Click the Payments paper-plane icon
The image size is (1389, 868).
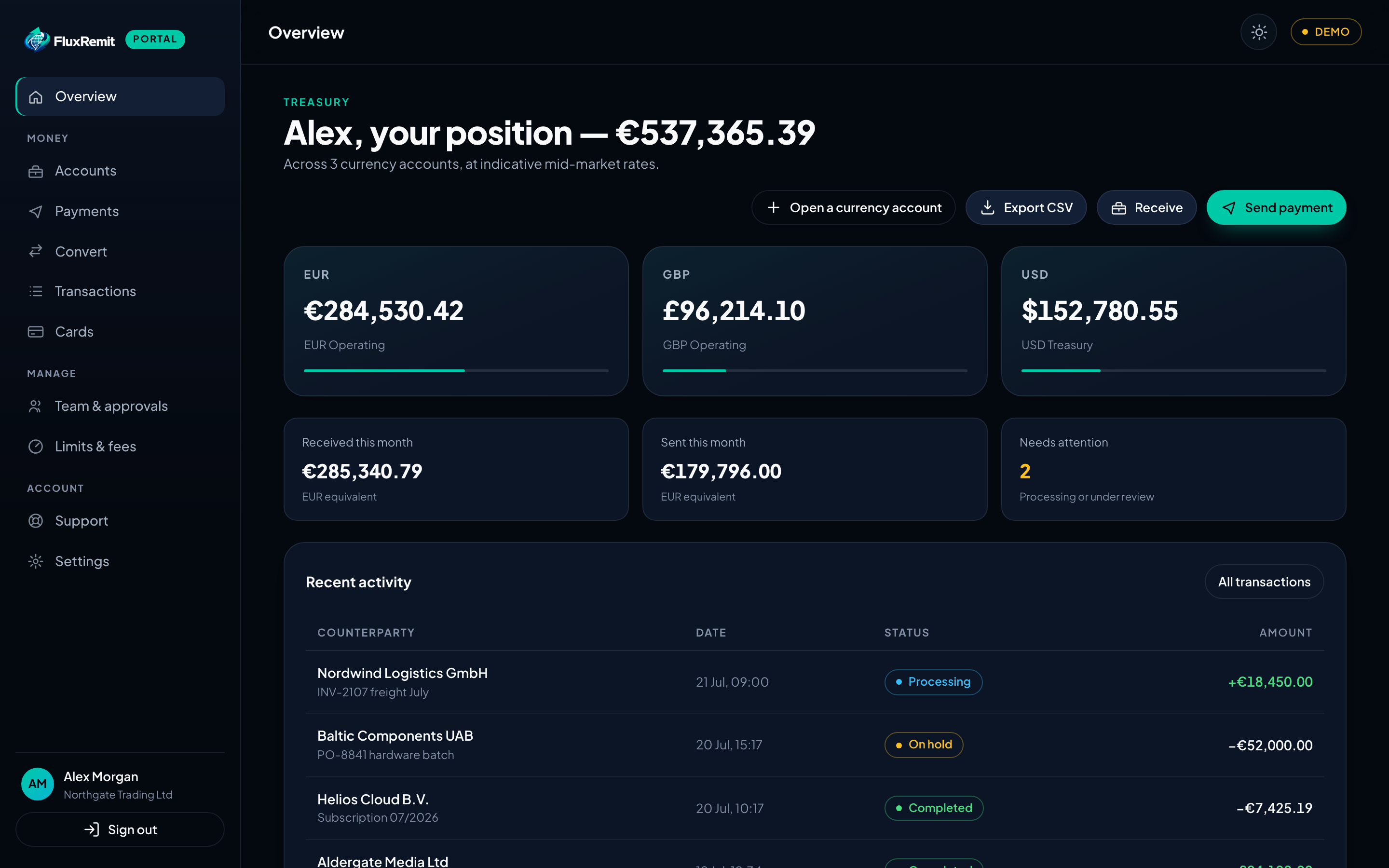36,211
